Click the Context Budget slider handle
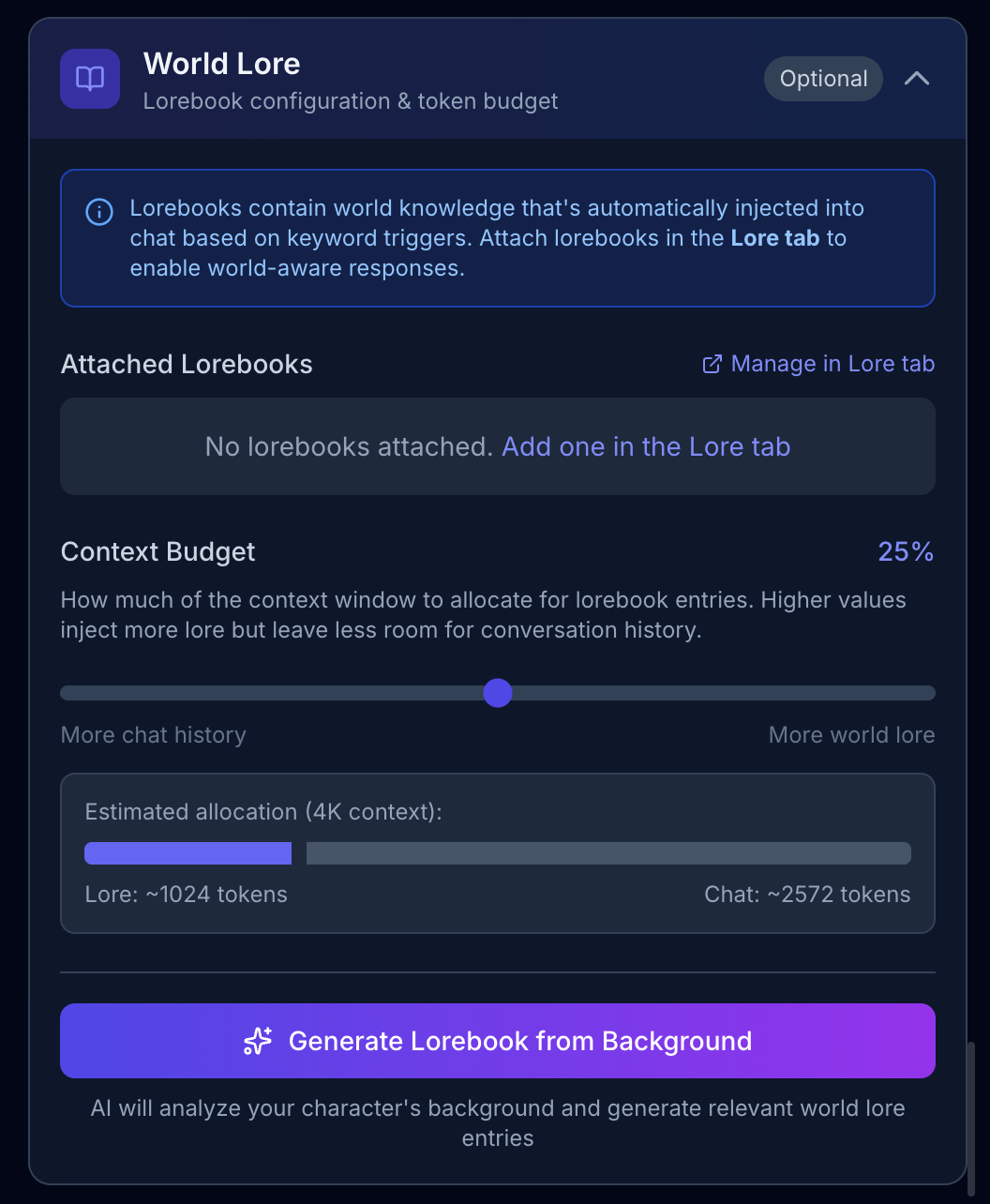The width and height of the screenshot is (990, 1204). 498,693
